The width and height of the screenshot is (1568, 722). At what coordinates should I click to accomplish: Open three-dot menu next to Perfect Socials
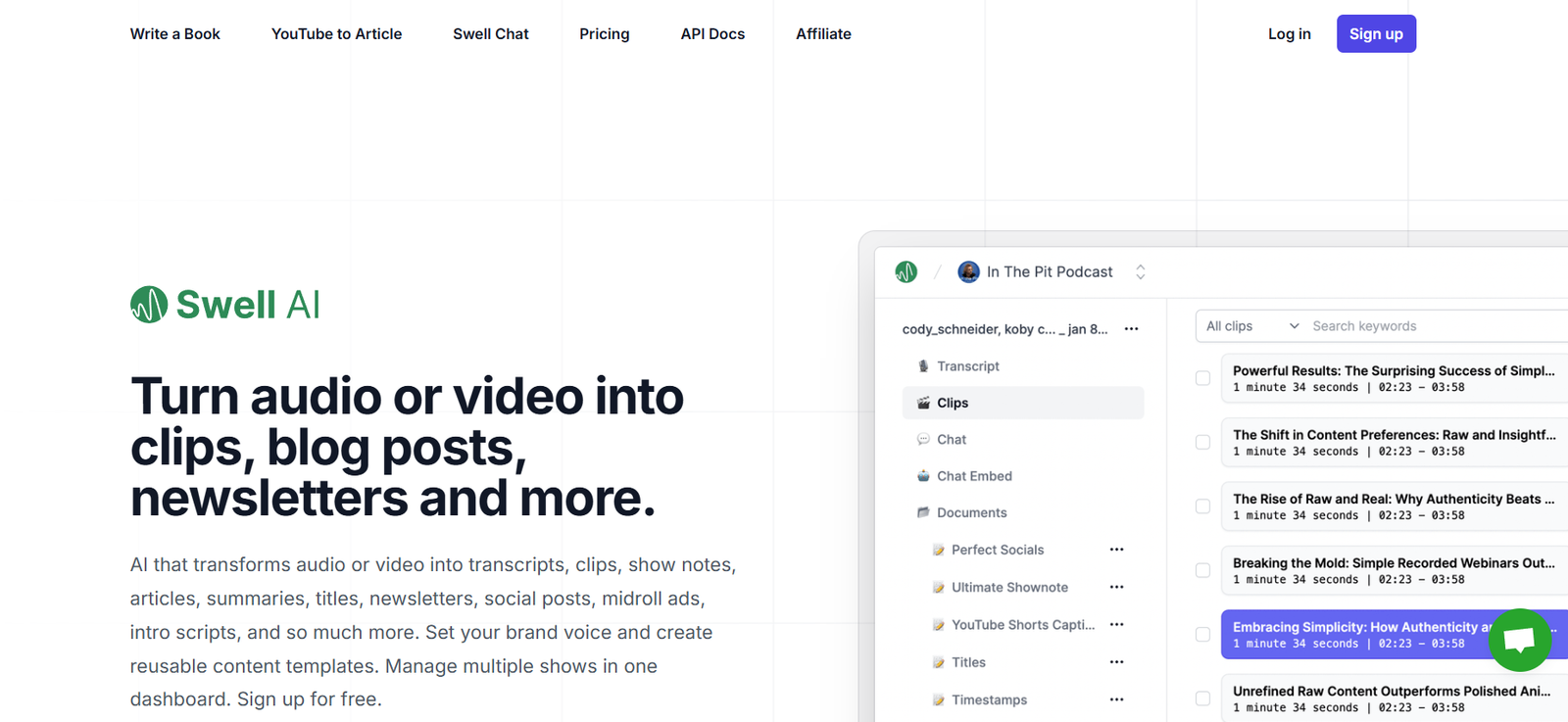point(1116,550)
